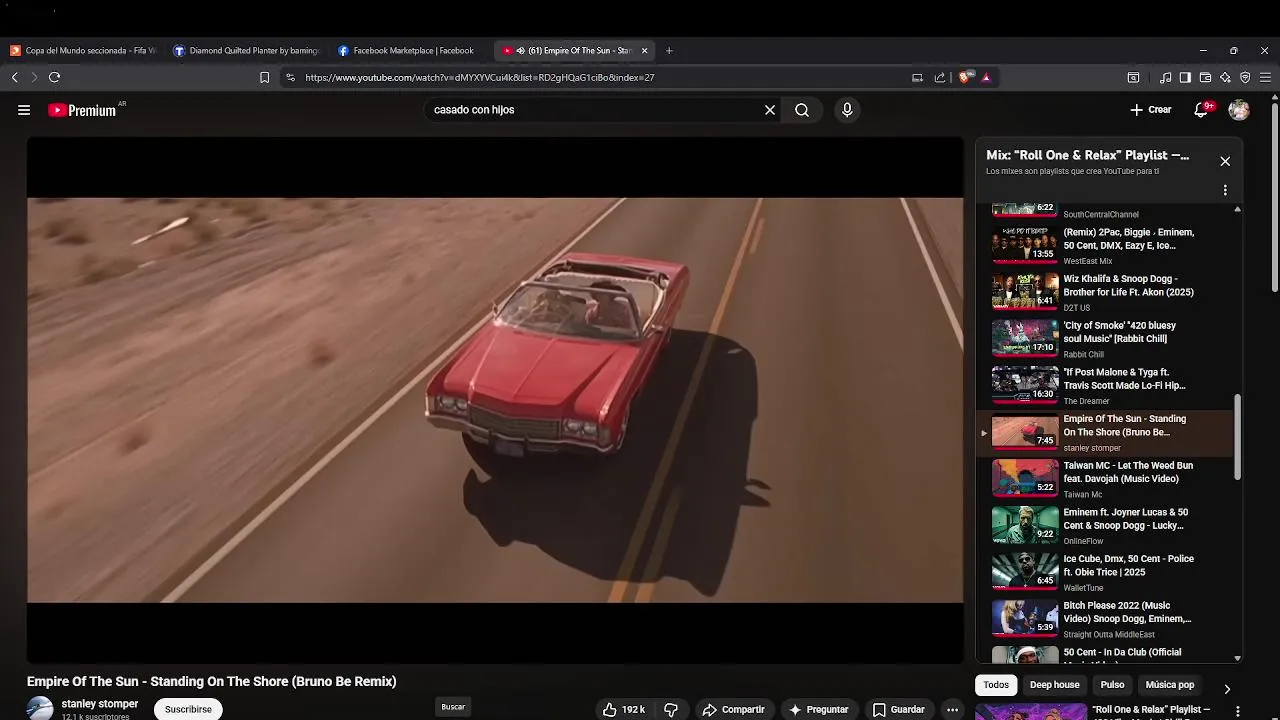1280x720 pixels.
Task: Open a new browser tab
Action: click(x=669, y=50)
